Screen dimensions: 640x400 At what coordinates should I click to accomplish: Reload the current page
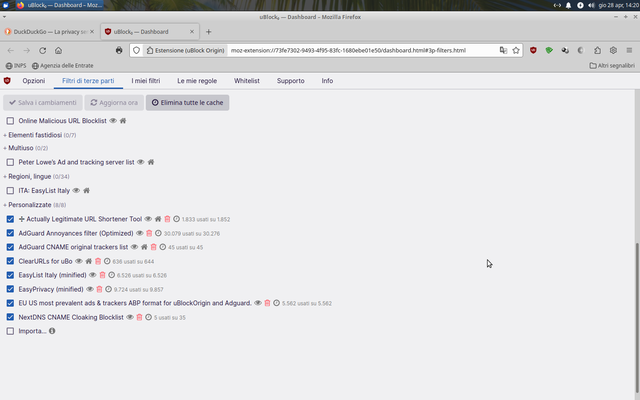pos(42,51)
